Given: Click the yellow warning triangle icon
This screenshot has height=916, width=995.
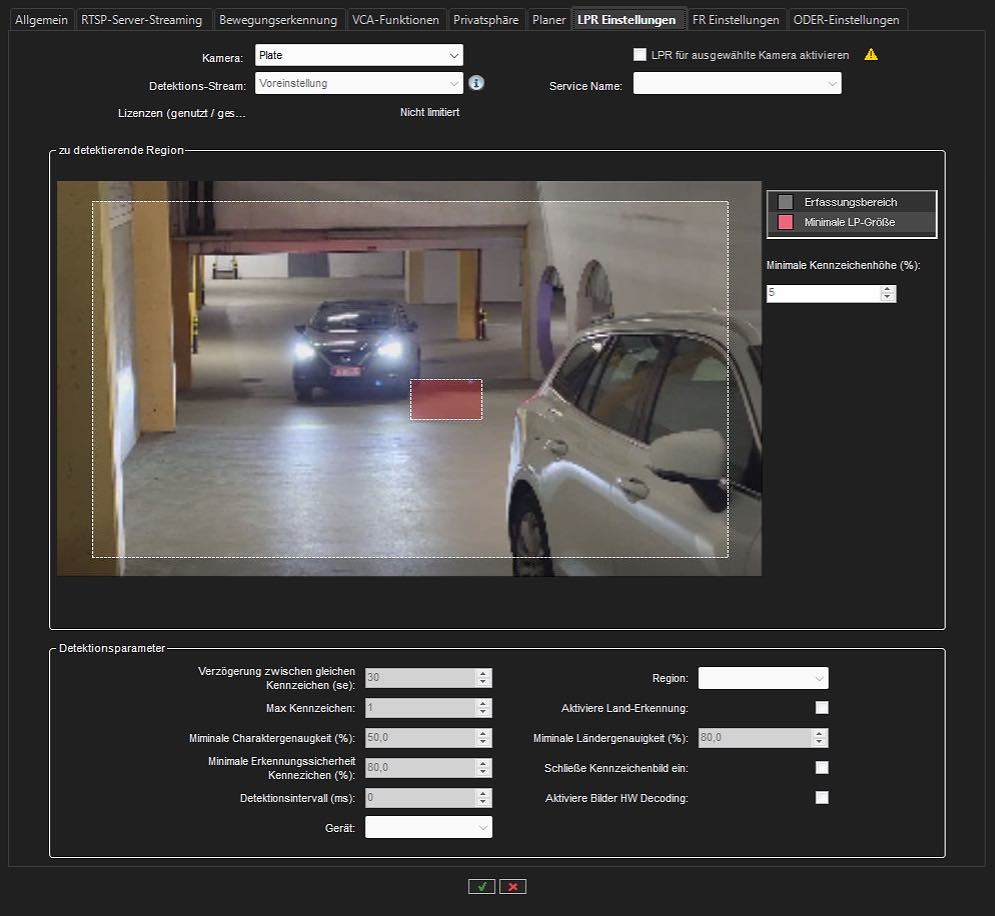Looking at the screenshot, I should pos(871,55).
